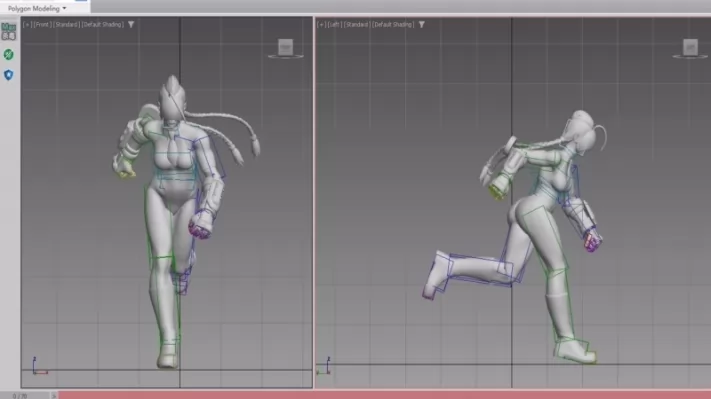Image resolution: width=711 pixels, height=399 pixels.
Task: Click the ViewCube in the Front viewport
Action: (x=285, y=47)
